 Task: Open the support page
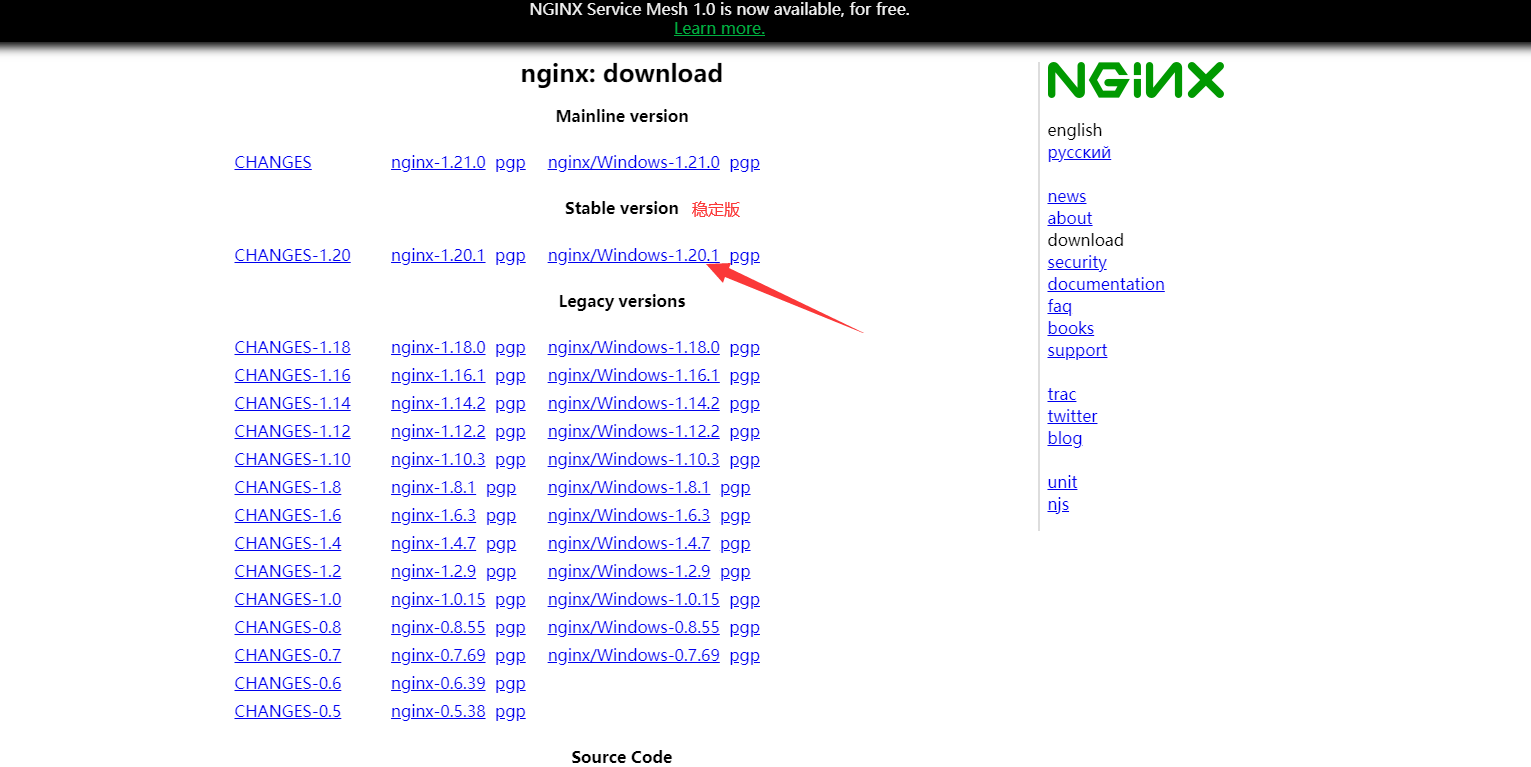click(1077, 350)
